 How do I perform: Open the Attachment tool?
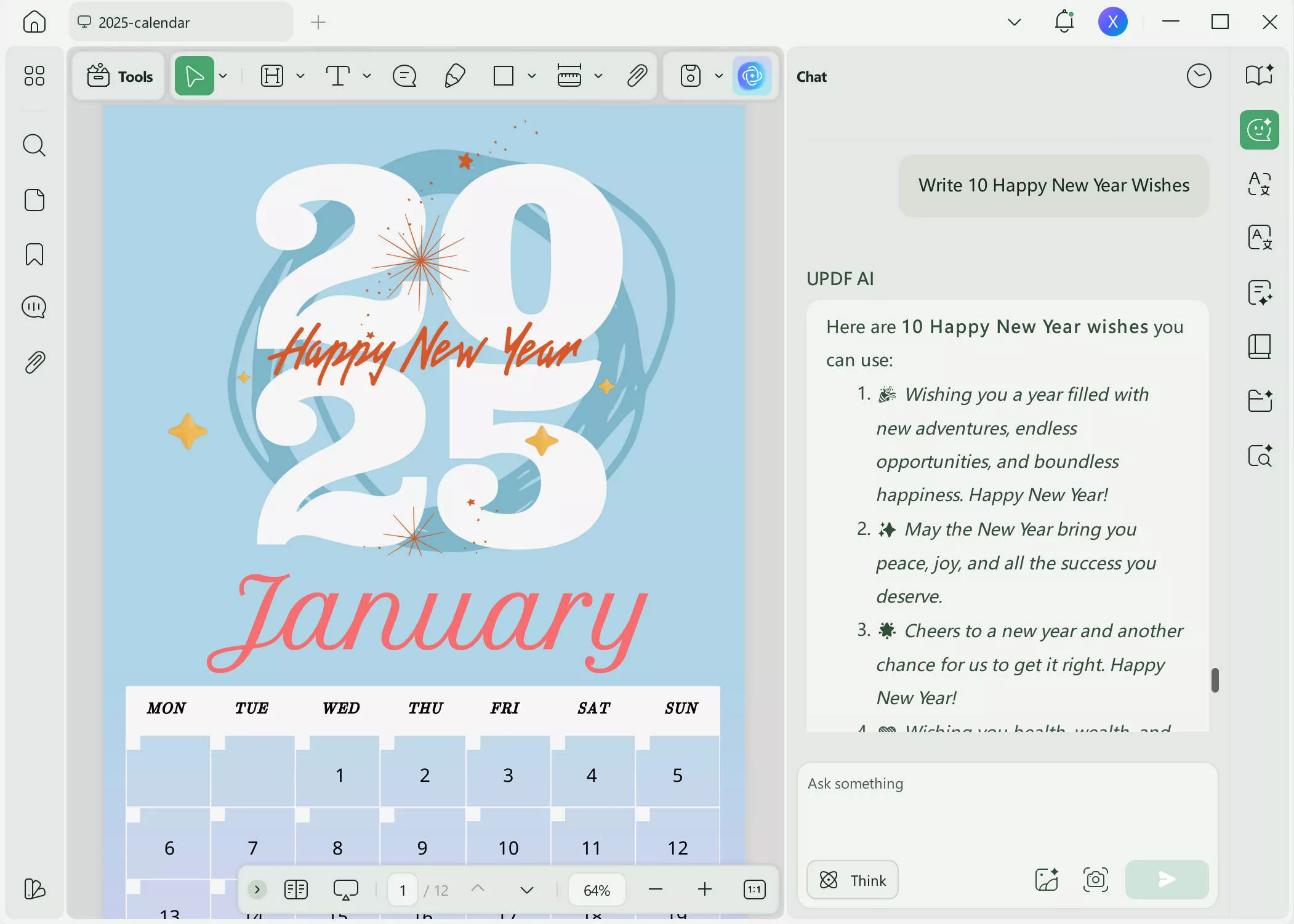click(x=638, y=76)
